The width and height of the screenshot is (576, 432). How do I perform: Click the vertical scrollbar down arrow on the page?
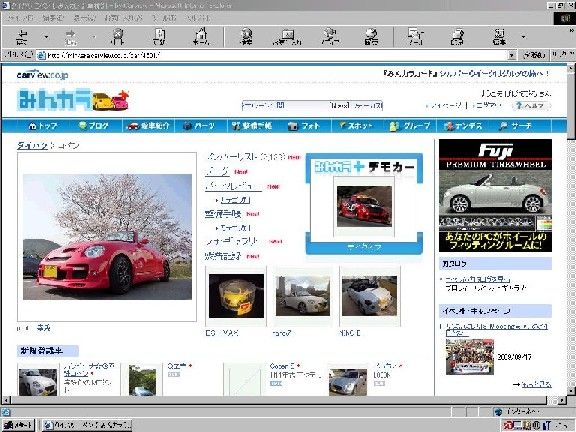click(572, 390)
